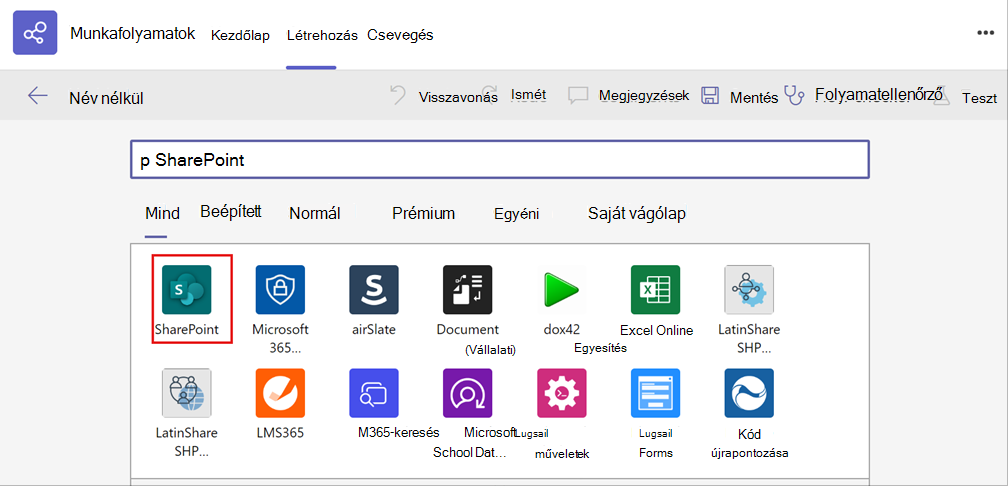Image resolution: width=1008 pixels, height=486 pixels.
Task: Open the Csevegés tab
Action: click(x=400, y=35)
